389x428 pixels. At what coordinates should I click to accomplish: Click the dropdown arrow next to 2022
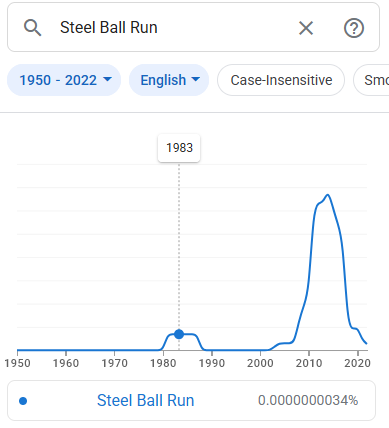107,79
